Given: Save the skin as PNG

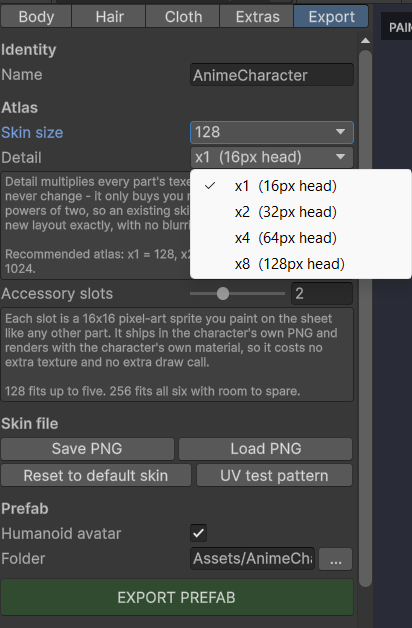Looking at the screenshot, I should coord(87,449).
